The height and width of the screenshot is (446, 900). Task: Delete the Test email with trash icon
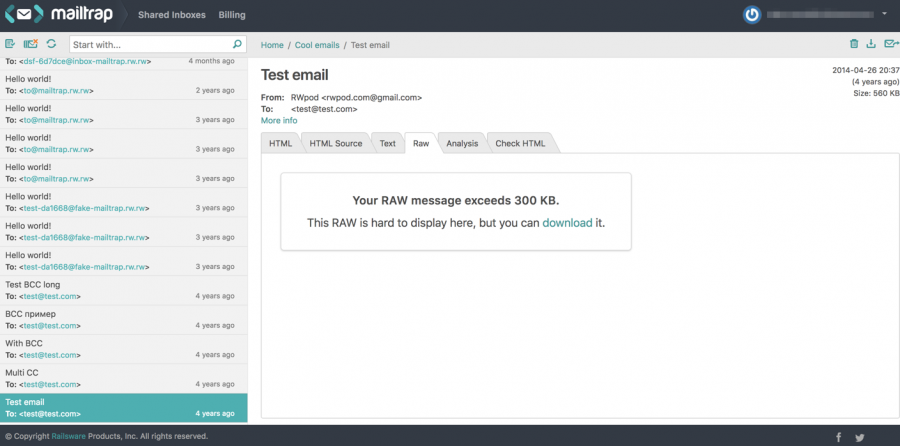click(854, 44)
